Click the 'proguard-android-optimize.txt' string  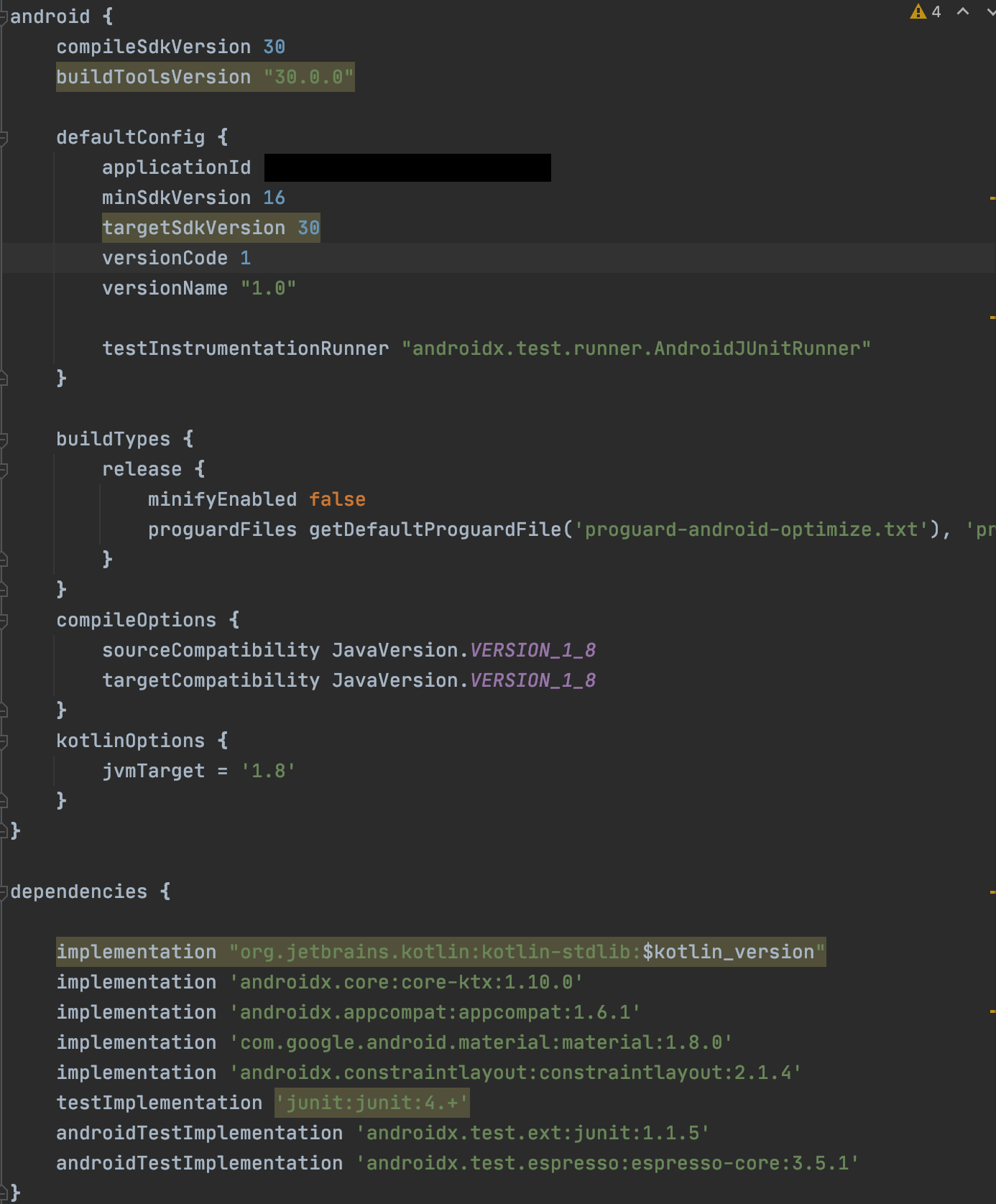coord(752,529)
